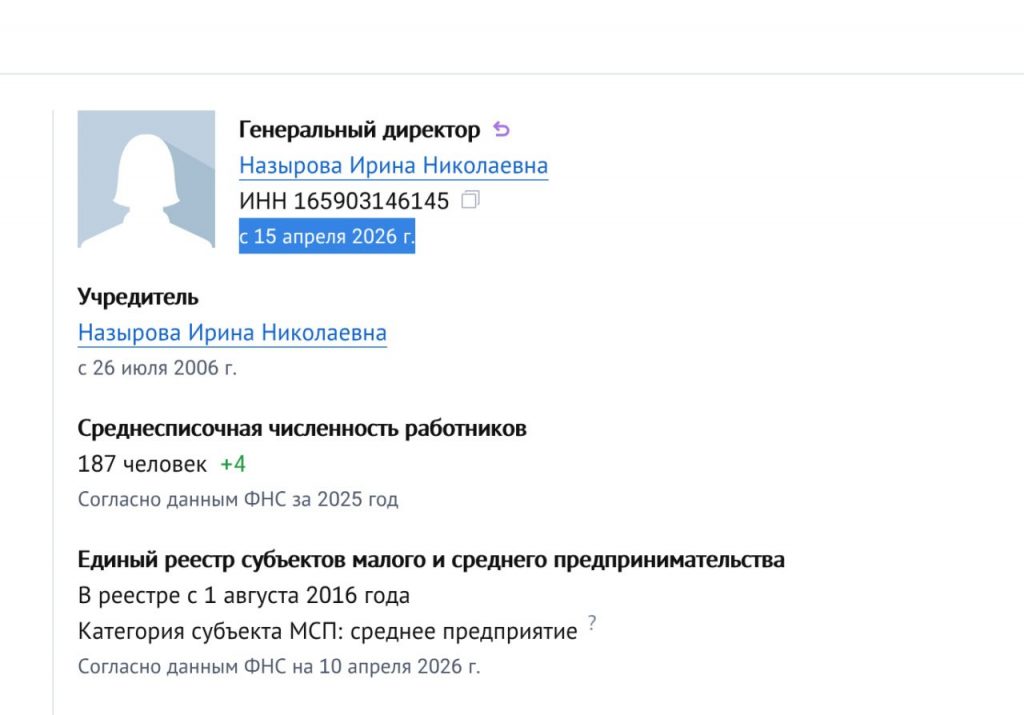
Task: Click the director's silhouette avatar image
Action: pos(146,179)
